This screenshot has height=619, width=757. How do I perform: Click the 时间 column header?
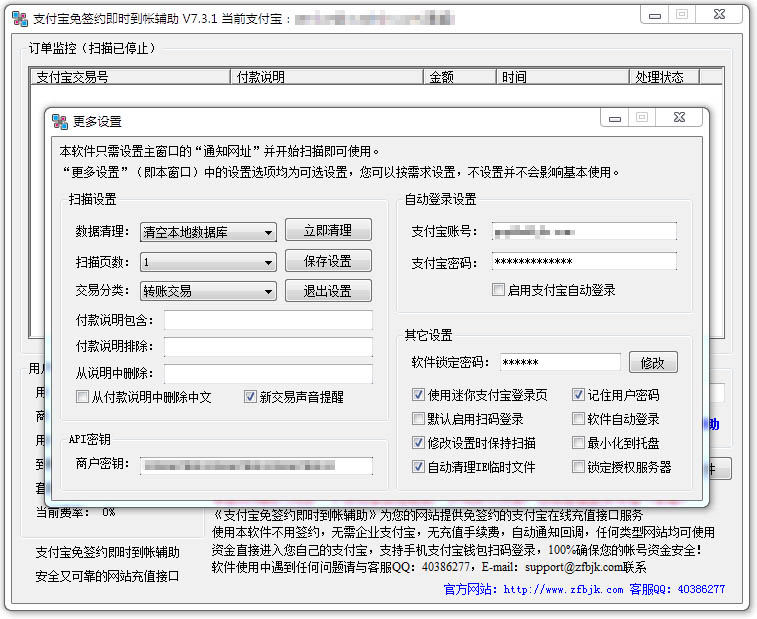click(x=563, y=77)
